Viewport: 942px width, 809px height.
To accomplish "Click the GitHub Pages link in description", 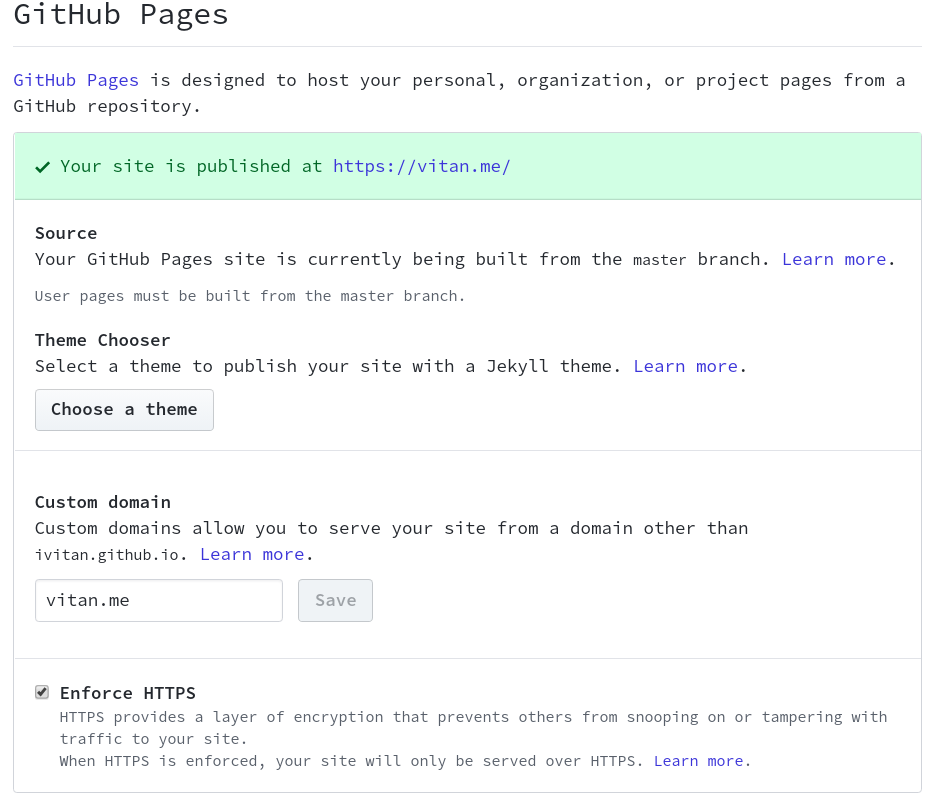I will 76,80.
